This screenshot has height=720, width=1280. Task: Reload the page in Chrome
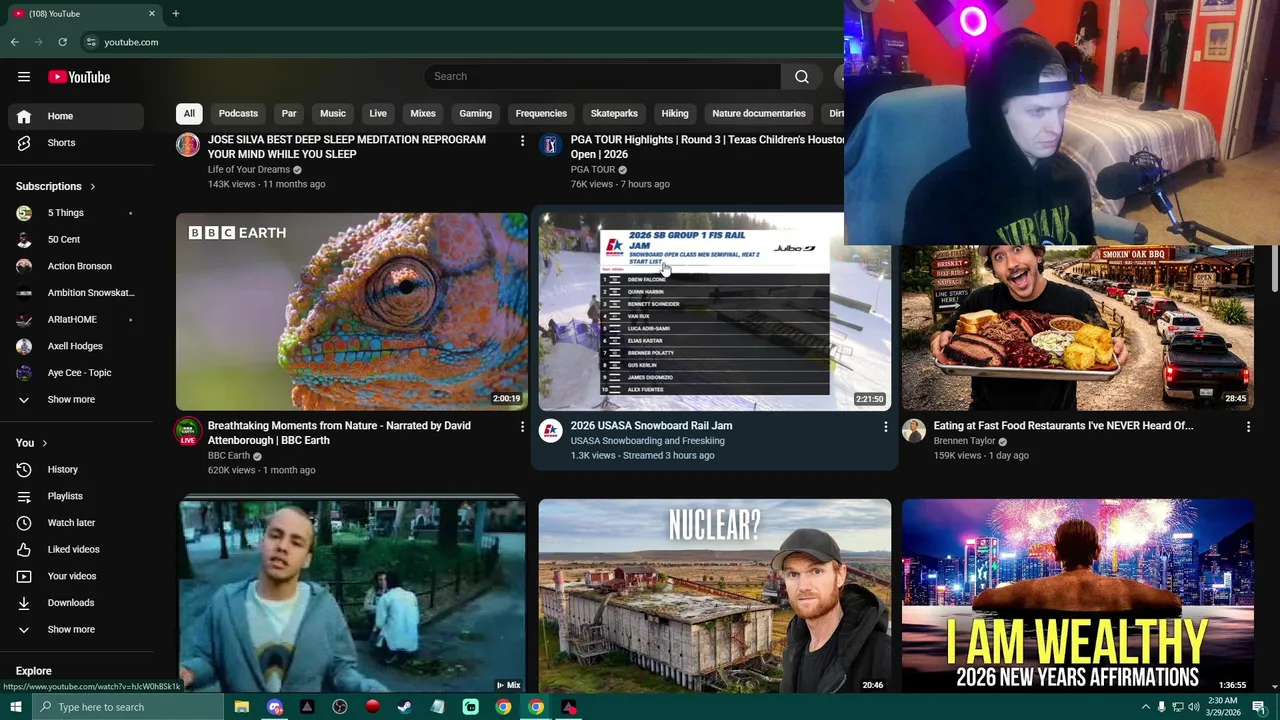(x=62, y=42)
